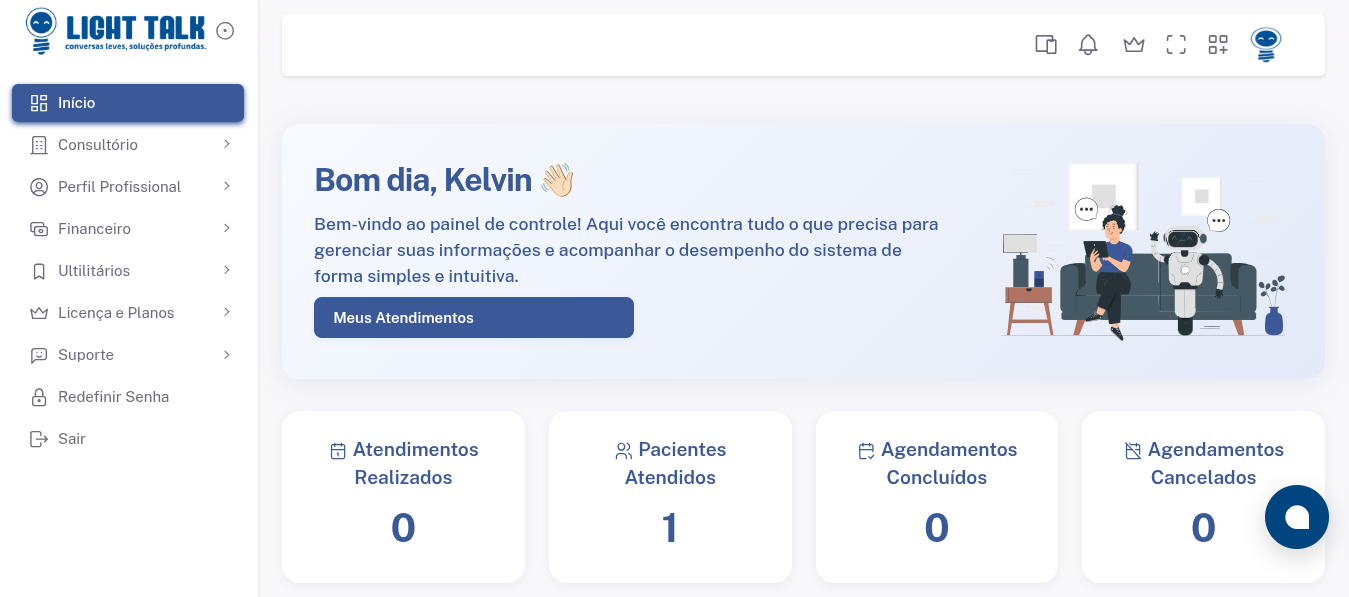Click Sair to log out
Screen dimensions: 1349x597
click(72, 439)
